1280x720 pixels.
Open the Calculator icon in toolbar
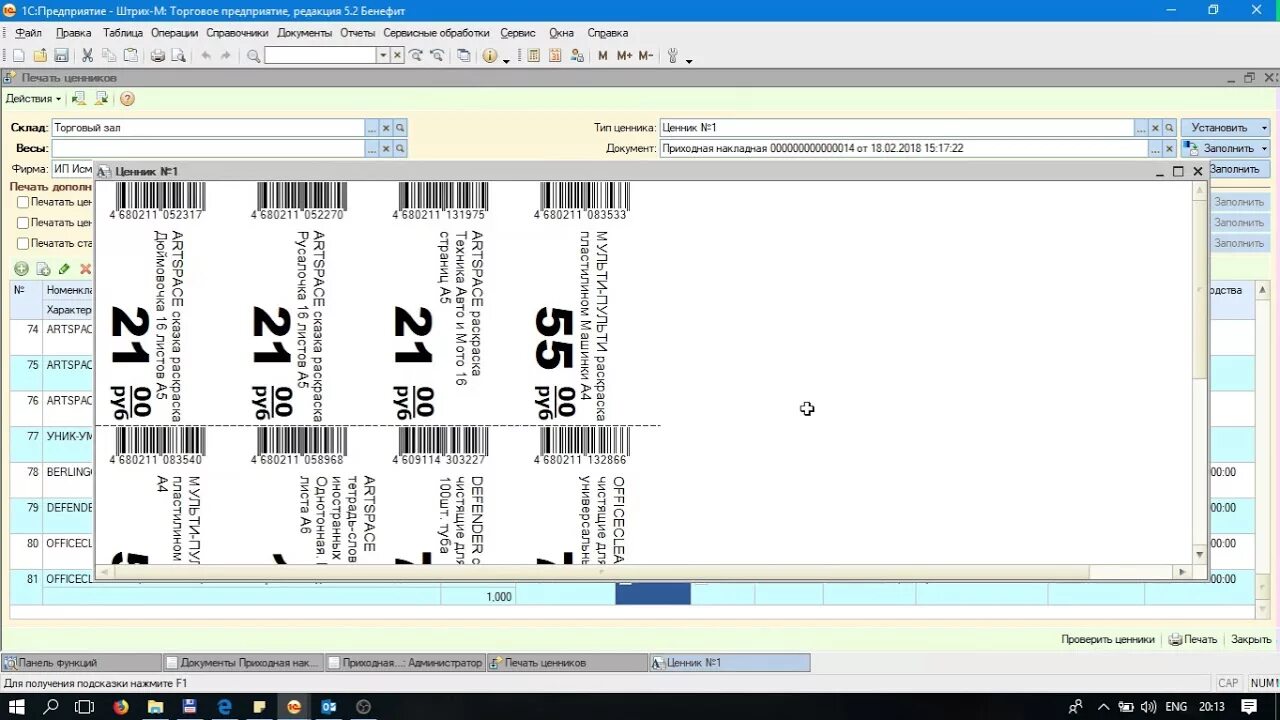point(533,56)
